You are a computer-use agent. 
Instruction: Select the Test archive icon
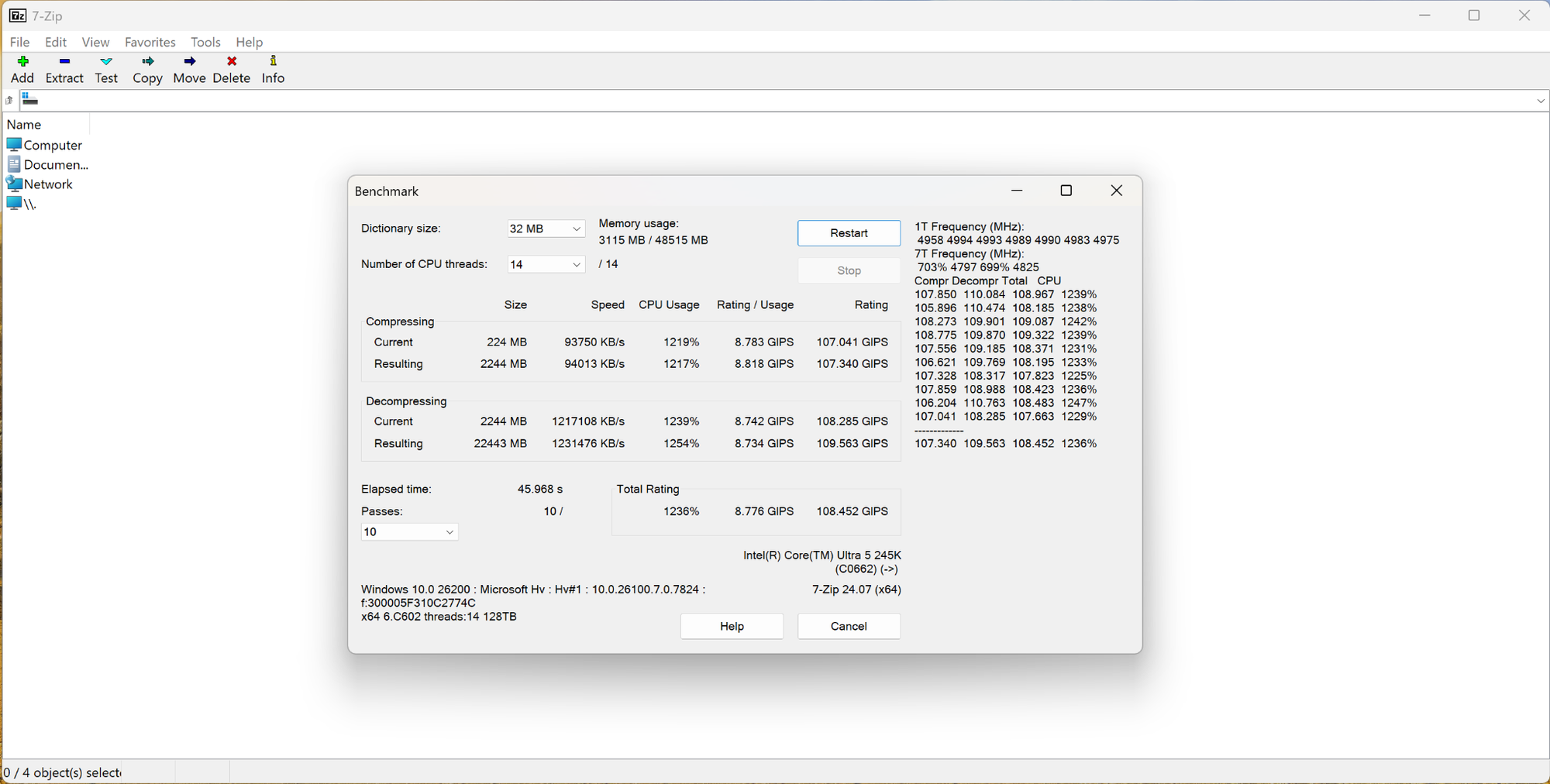coord(106,62)
